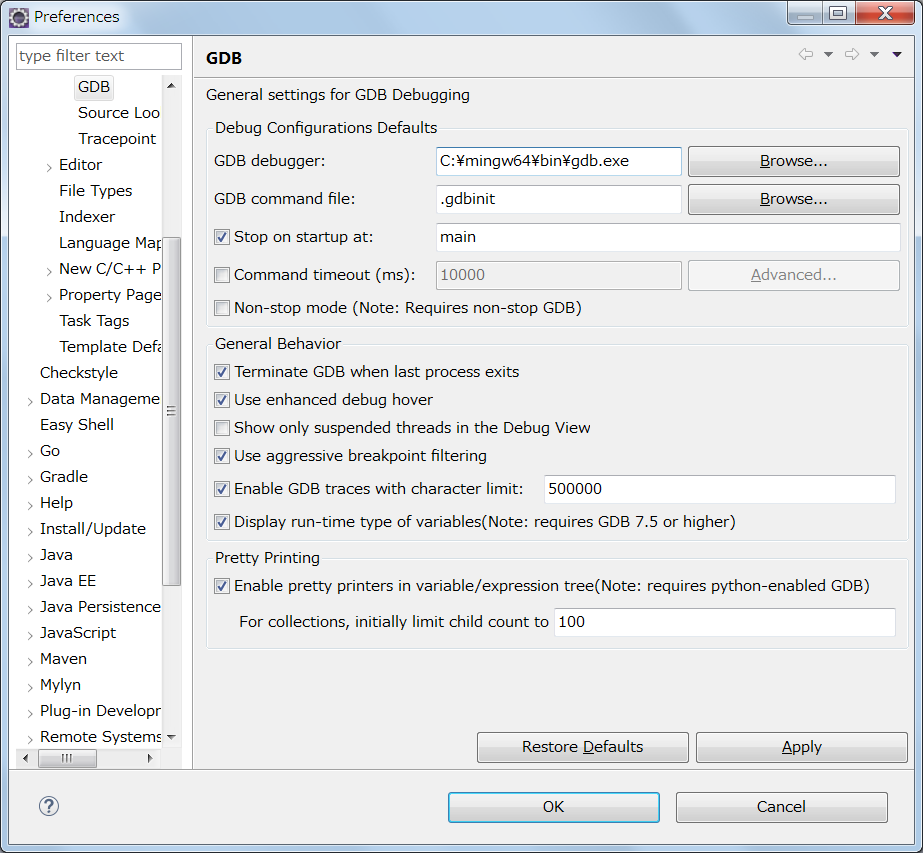This screenshot has width=923, height=853.
Task: Navigate back using the left arrow icon
Action: pos(805,56)
